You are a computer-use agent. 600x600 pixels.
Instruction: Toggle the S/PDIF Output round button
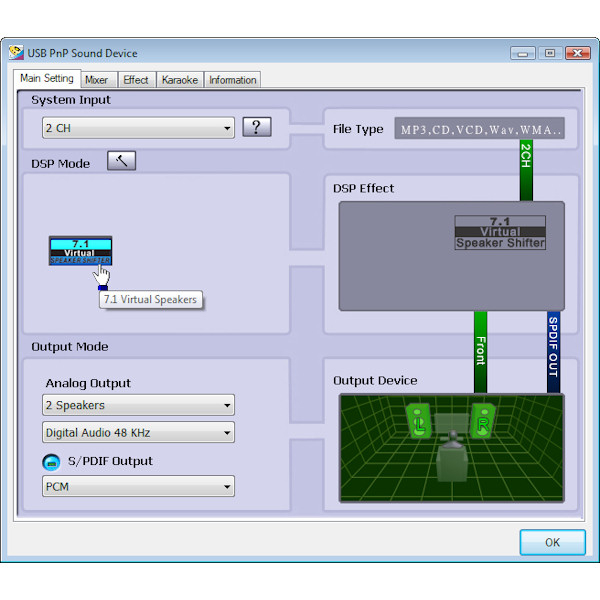[x=51, y=462]
